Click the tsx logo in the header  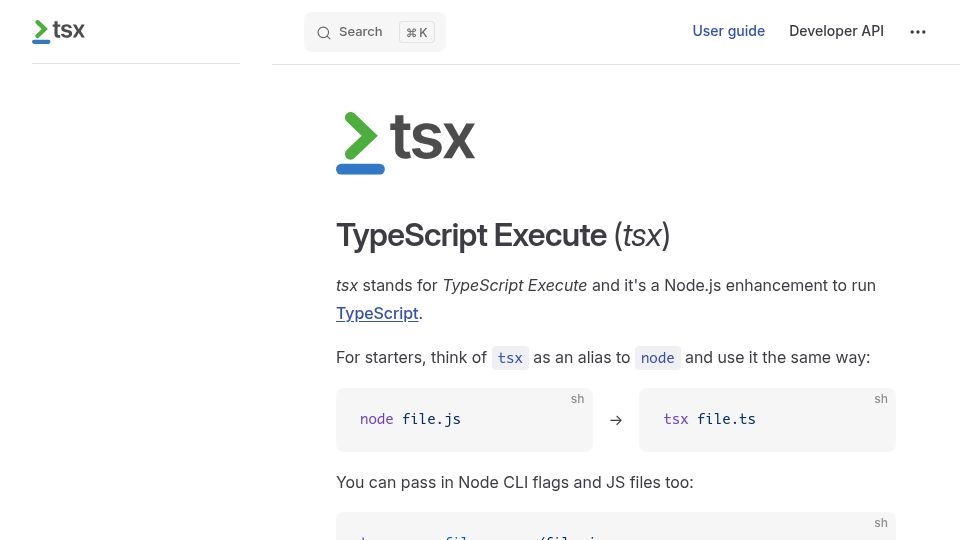pyautogui.click(x=59, y=31)
